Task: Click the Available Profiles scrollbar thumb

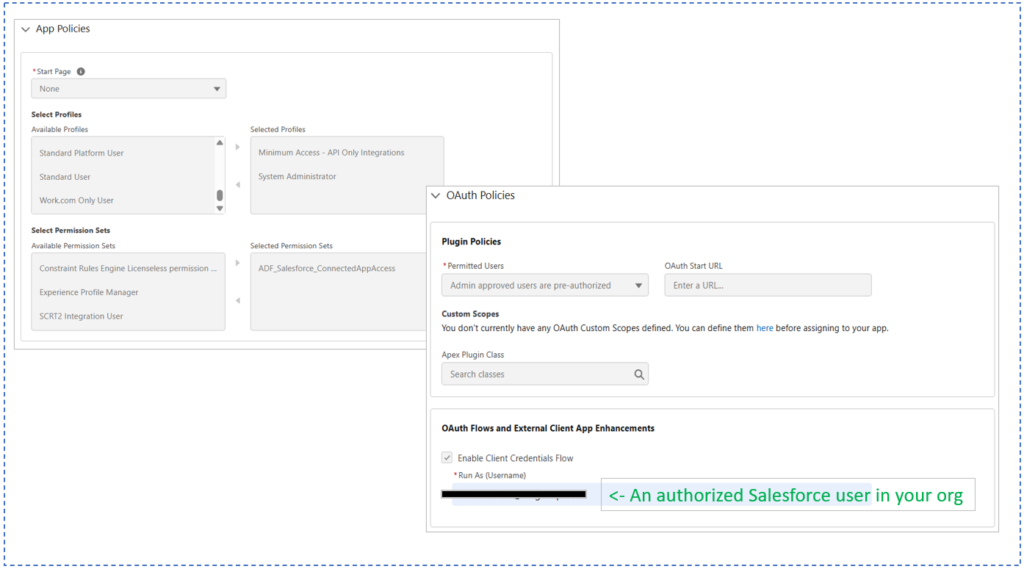Action: (219, 195)
